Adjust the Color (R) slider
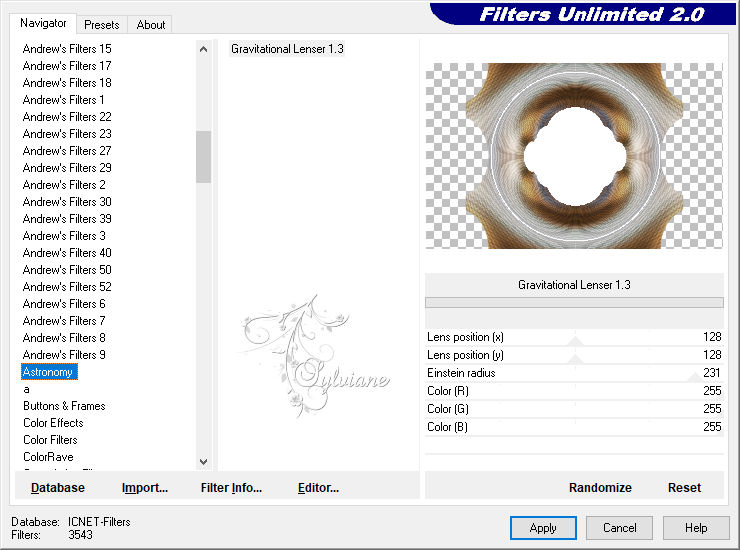 (x=574, y=391)
